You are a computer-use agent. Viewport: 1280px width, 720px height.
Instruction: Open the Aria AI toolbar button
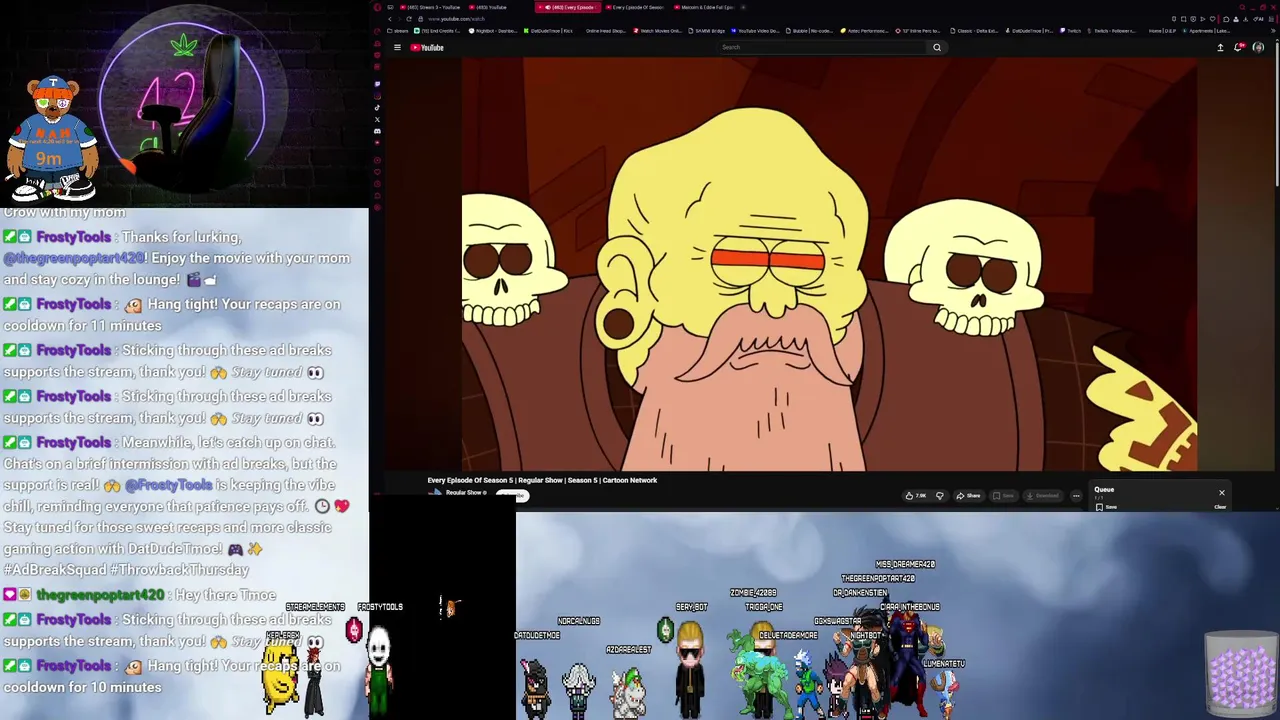click(1258, 19)
